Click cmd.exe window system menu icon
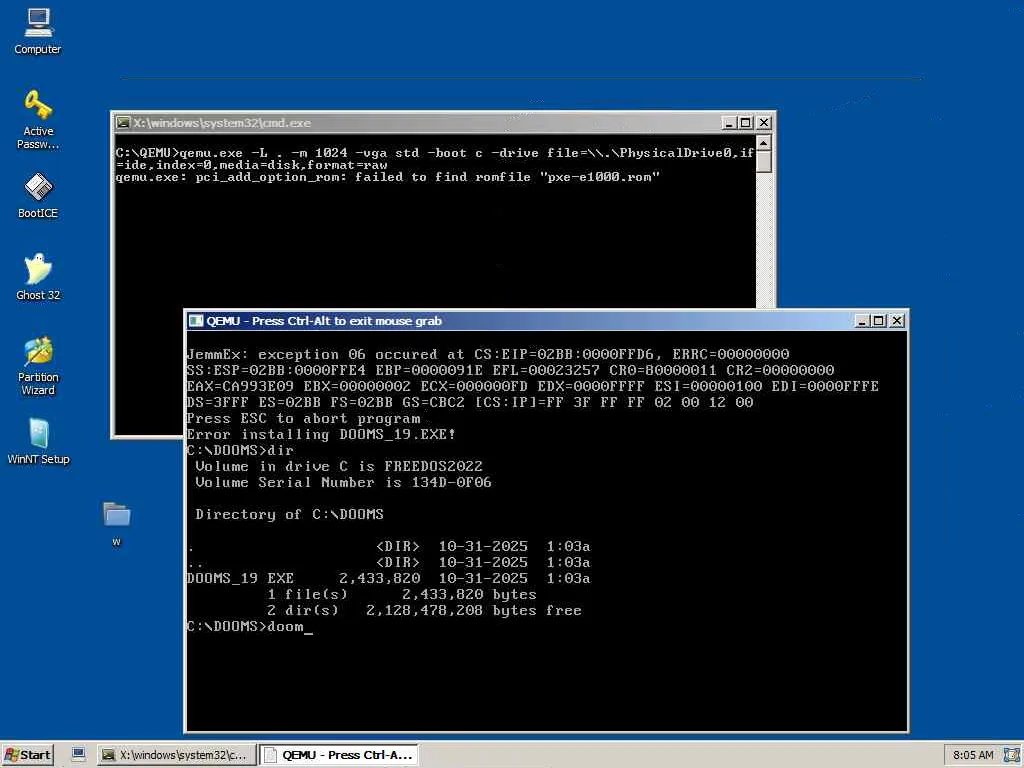Viewport: 1024px width, 768px height. coord(123,123)
